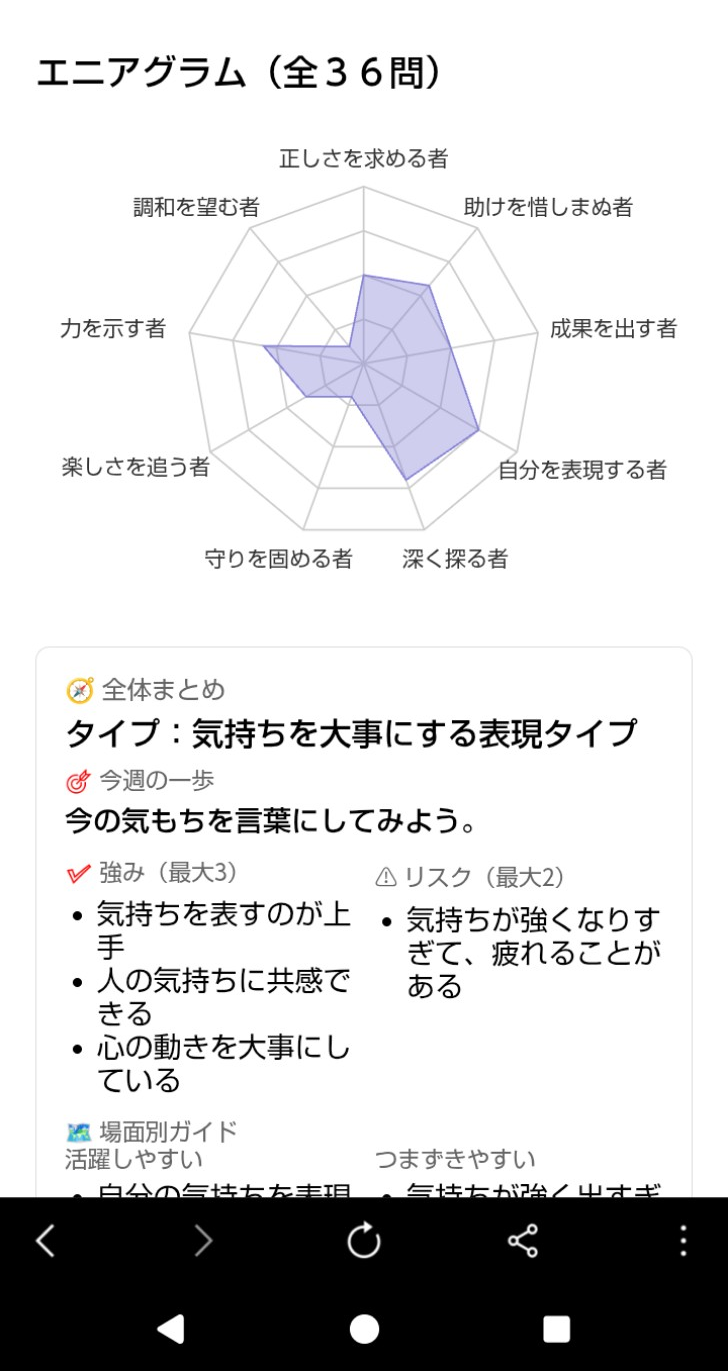728x1371 pixels.
Task: Open the share icon in bottom bar
Action: click(523, 1241)
